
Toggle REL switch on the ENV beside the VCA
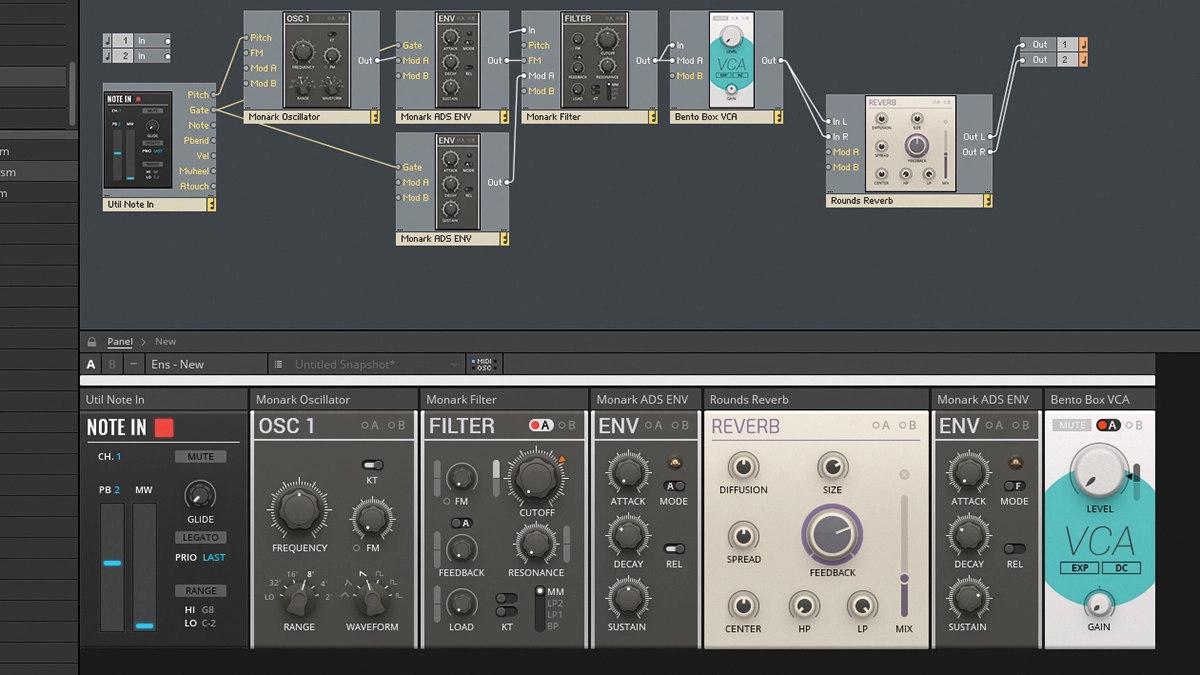(x=1015, y=549)
